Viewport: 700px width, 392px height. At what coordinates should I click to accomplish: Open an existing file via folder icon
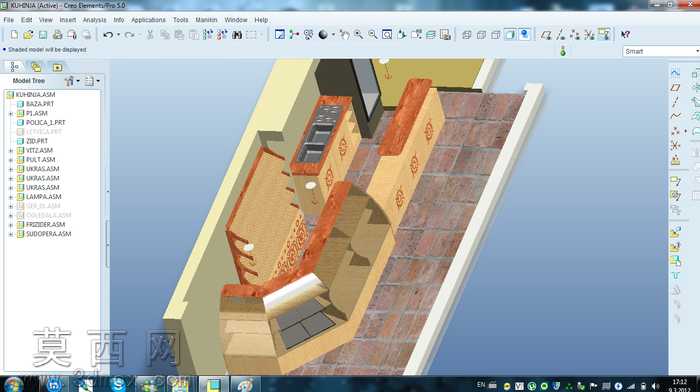tap(29, 34)
